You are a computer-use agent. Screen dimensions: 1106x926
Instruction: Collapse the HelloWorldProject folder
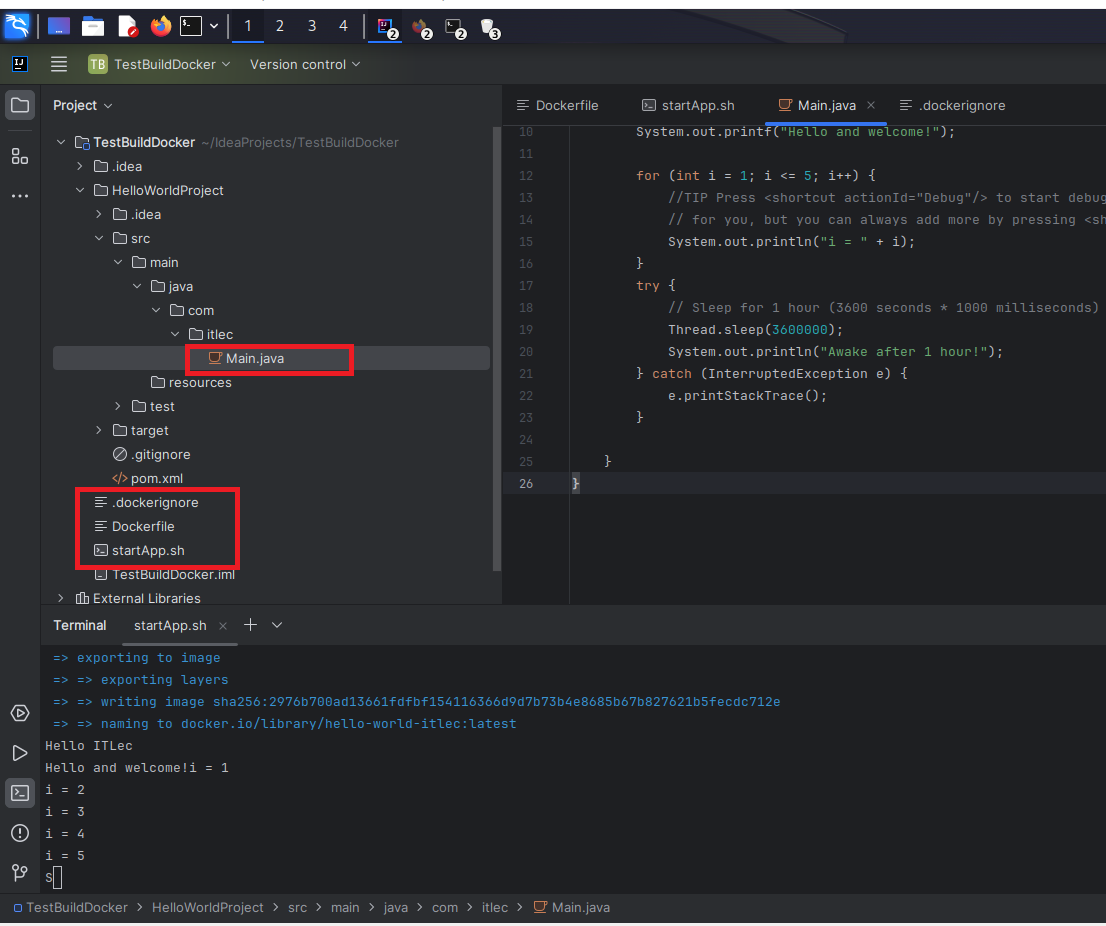[x=80, y=190]
